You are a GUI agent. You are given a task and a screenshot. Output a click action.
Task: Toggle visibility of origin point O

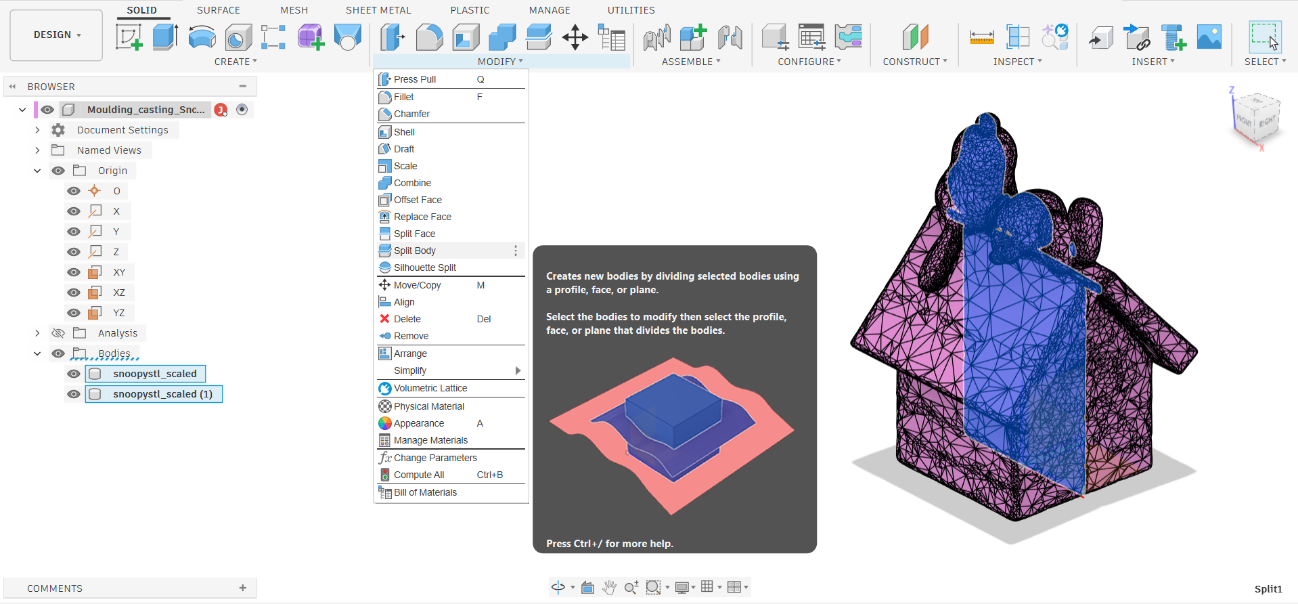pyautogui.click(x=73, y=191)
